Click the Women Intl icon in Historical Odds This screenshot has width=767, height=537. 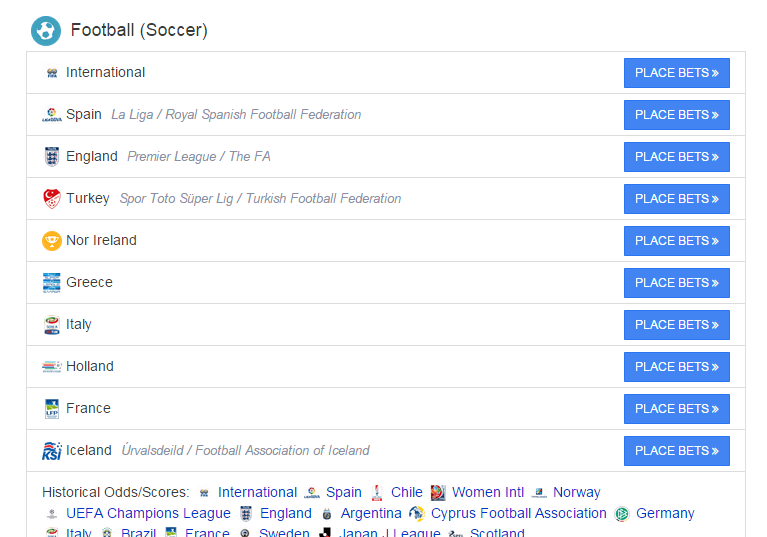[438, 492]
